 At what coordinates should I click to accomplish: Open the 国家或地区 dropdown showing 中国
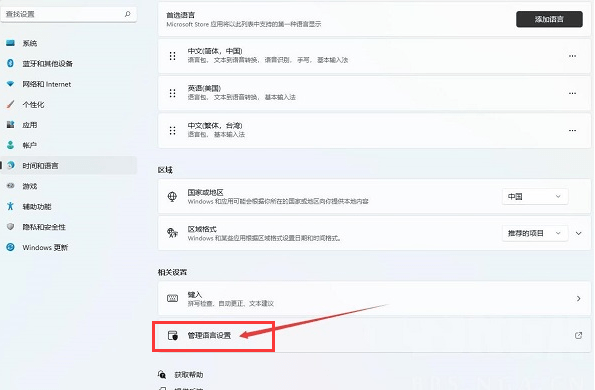click(535, 197)
